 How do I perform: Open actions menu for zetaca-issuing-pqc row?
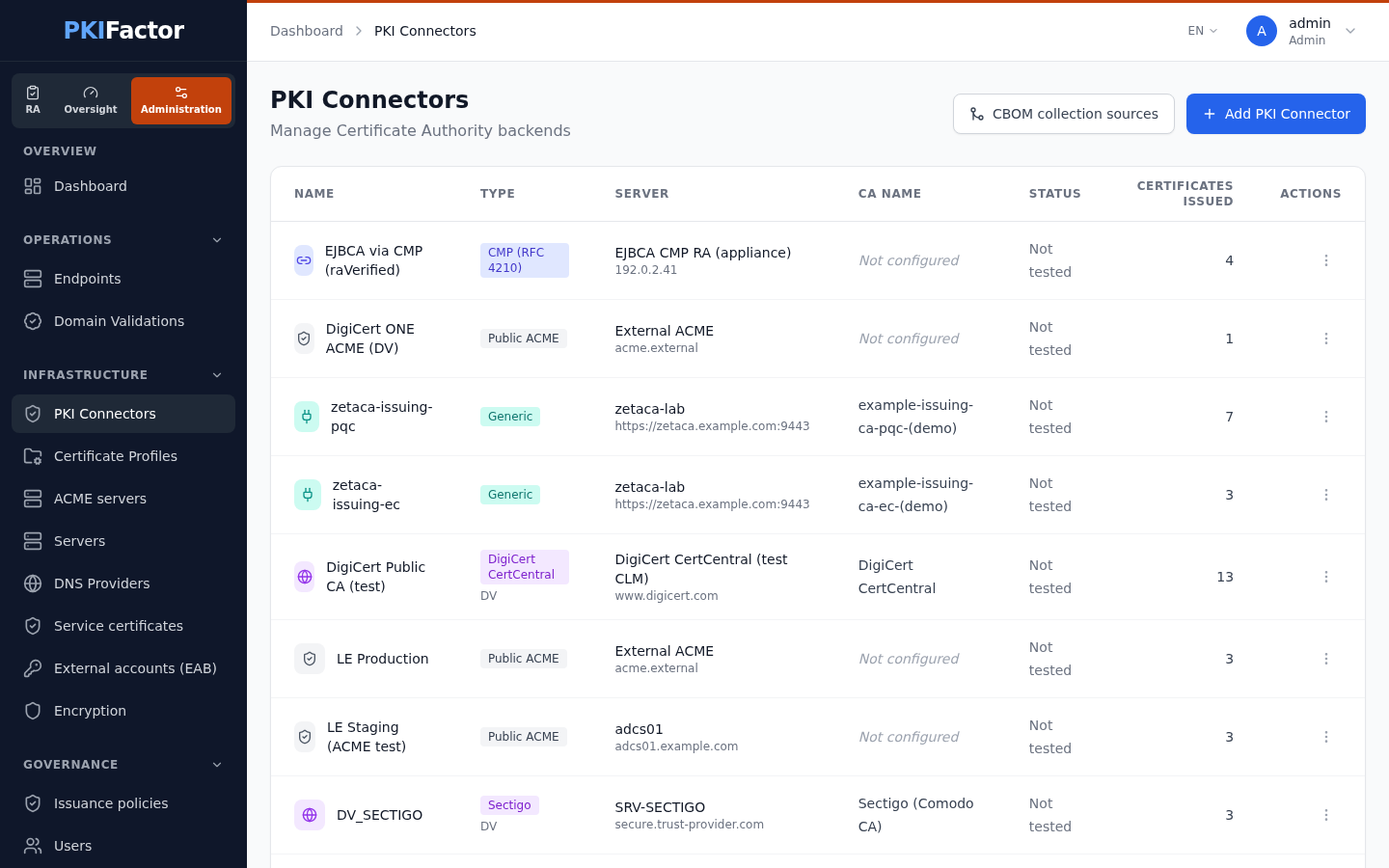[x=1326, y=417]
